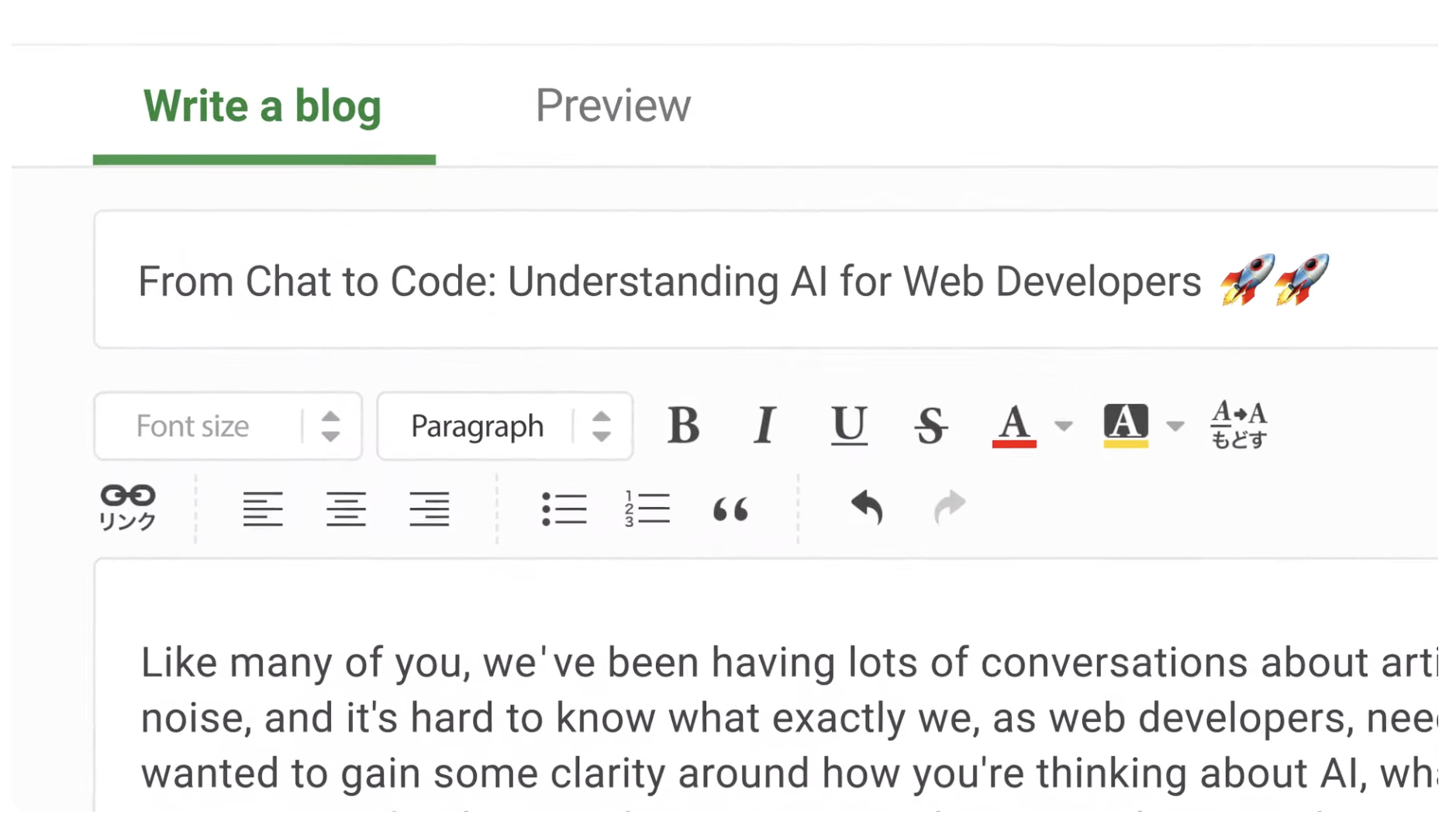Click the clear formatting icon
This screenshot has height=828, width=1456.
coord(1238,425)
